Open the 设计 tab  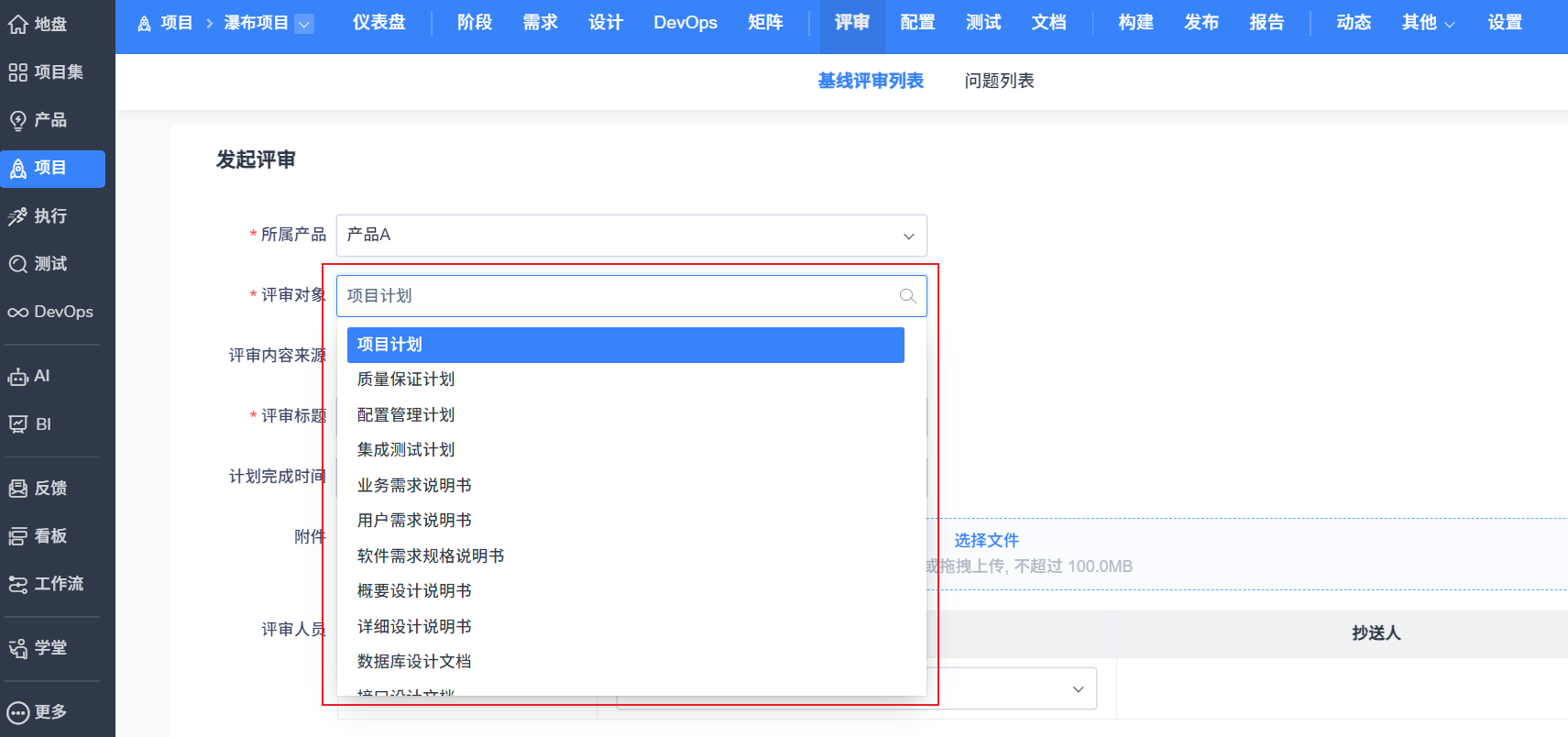606,23
